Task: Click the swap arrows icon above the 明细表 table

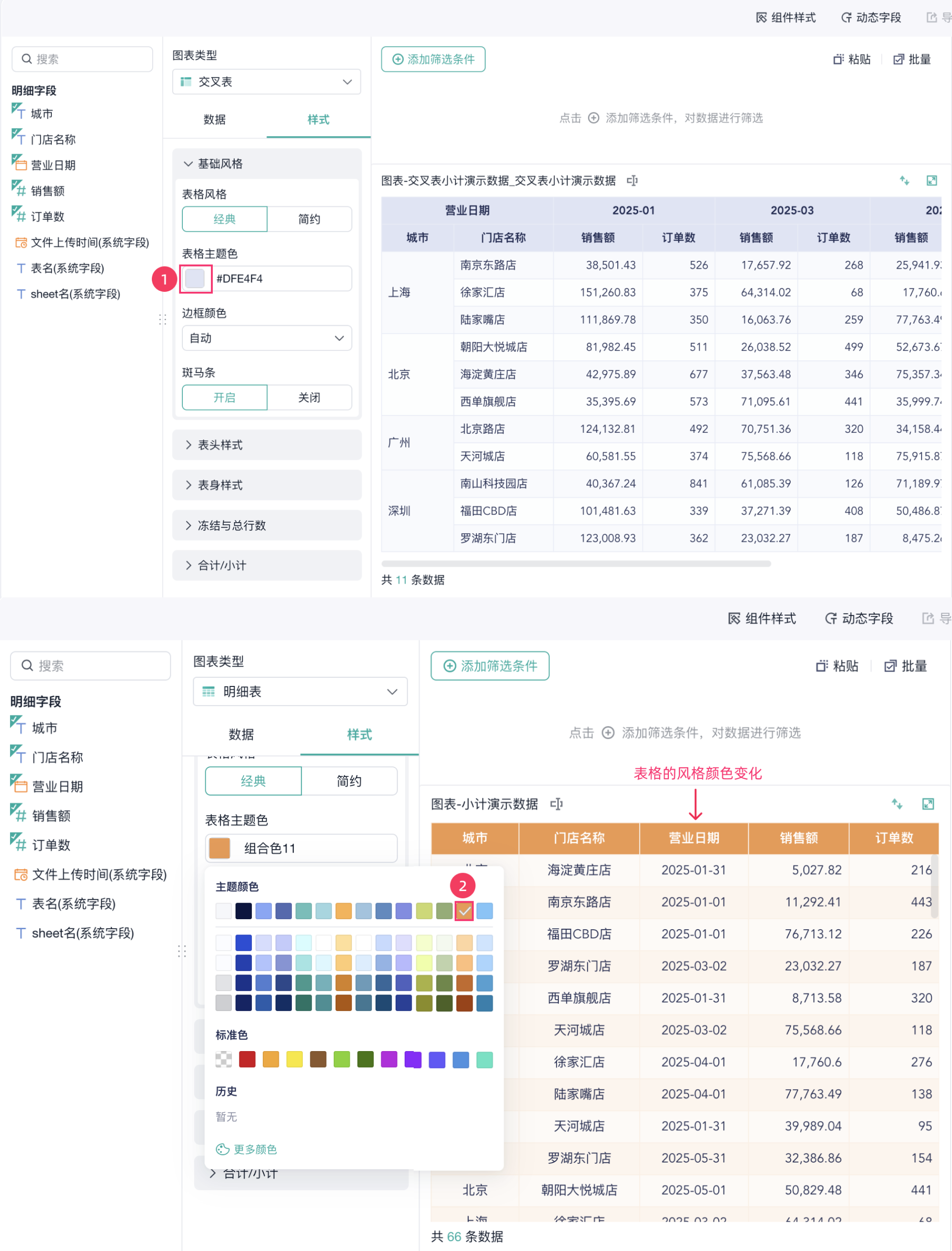Action: pyautogui.click(x=897, y=804)
